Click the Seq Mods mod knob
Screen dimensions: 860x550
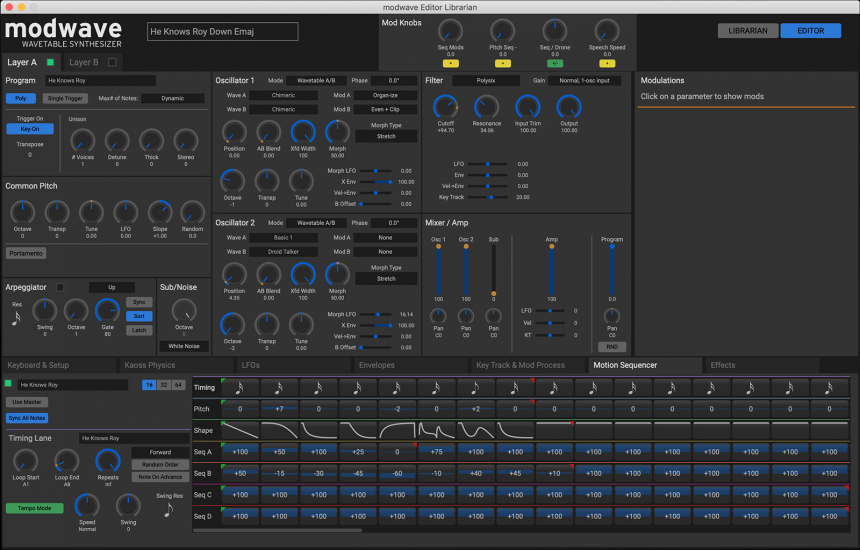tap(450, 31)
